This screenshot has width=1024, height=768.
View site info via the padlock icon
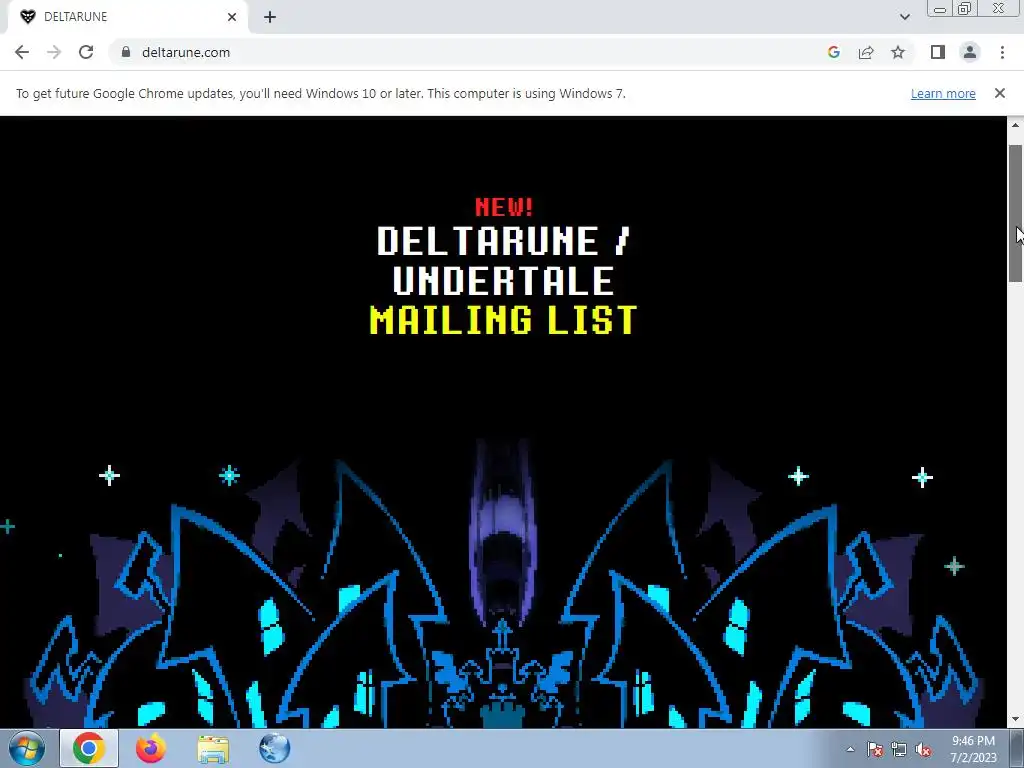tap(126, 52)
